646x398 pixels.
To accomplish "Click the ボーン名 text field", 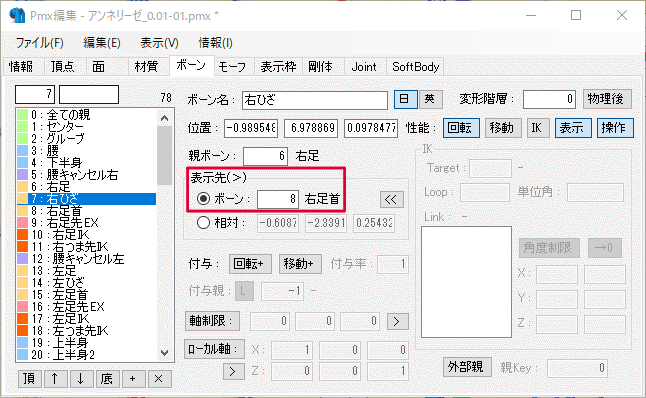I will click(315, 100).
